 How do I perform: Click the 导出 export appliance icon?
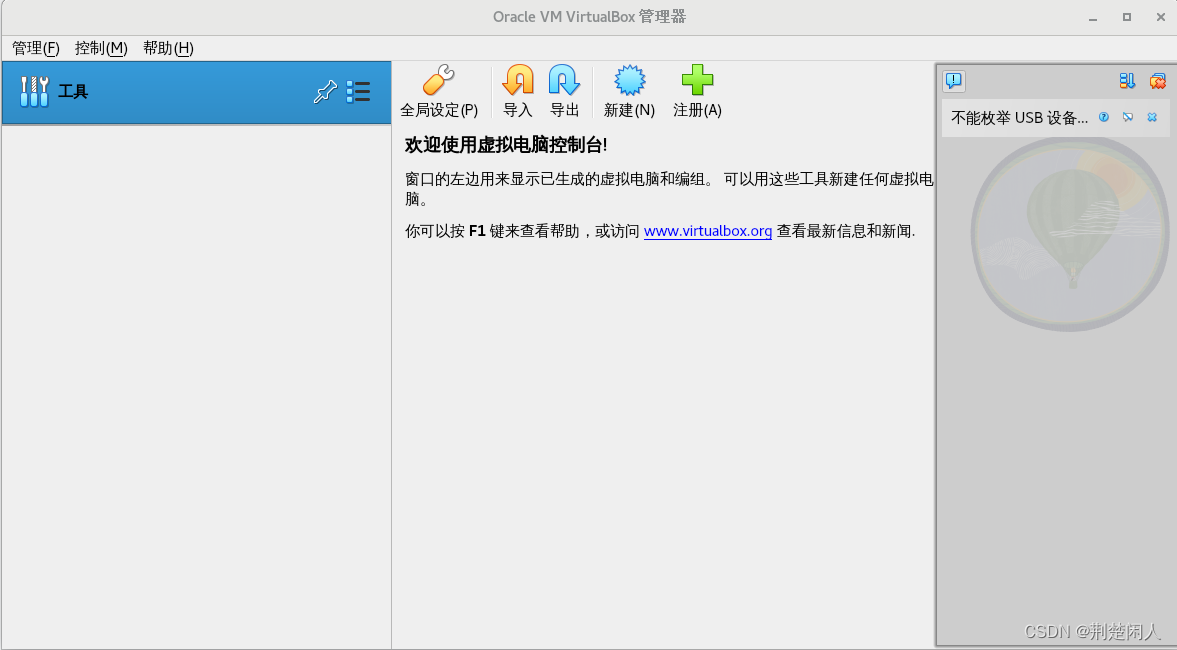564,92
